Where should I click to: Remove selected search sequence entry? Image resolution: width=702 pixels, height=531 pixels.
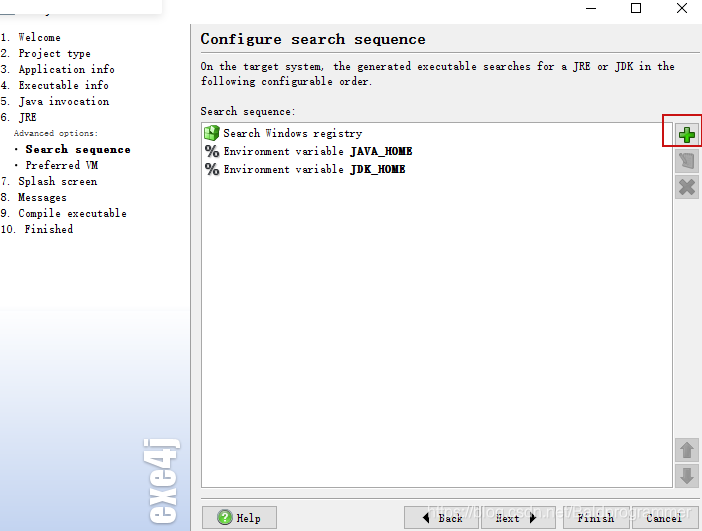[x=687, y=187]
